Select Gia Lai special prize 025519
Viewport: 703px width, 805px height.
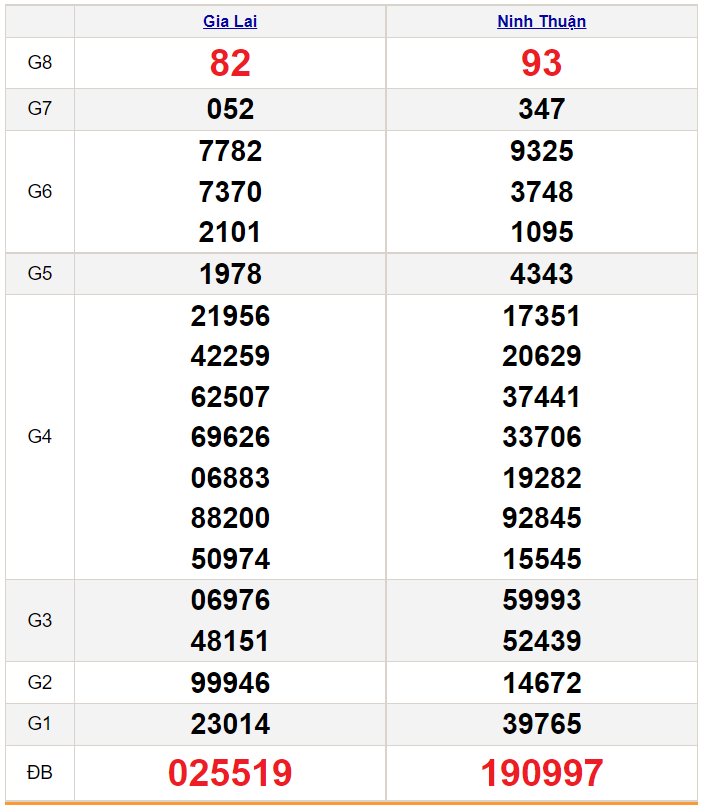(230, 773)
